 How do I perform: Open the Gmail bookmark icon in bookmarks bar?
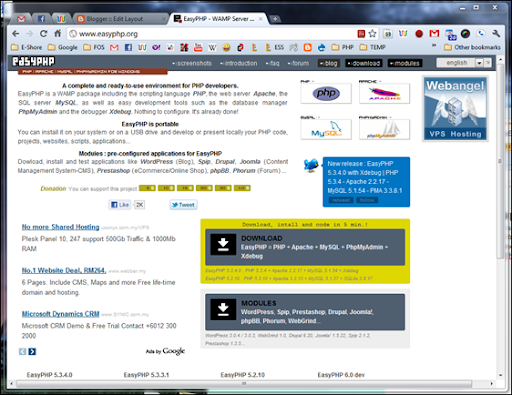tap(114, 48)
